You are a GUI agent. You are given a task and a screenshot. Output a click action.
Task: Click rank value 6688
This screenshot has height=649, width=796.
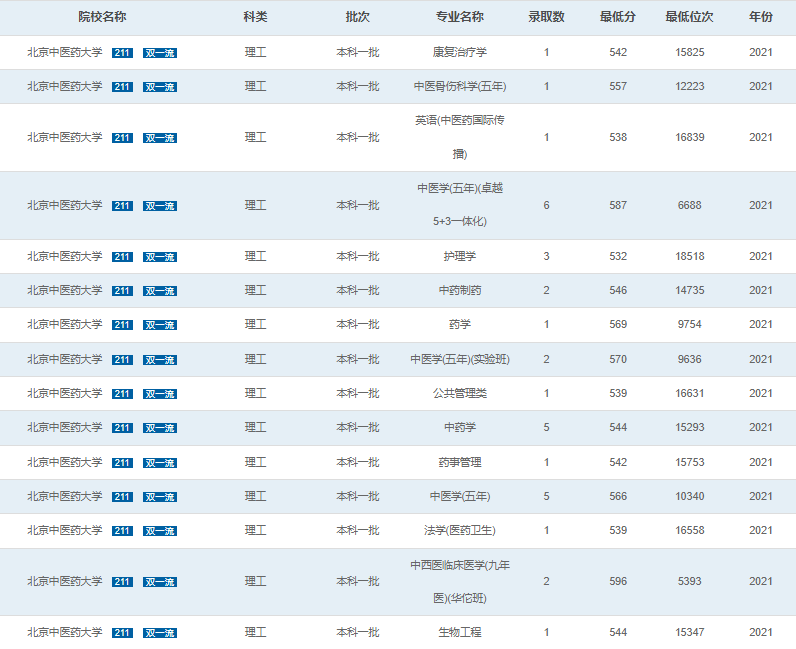coord(689,205)
